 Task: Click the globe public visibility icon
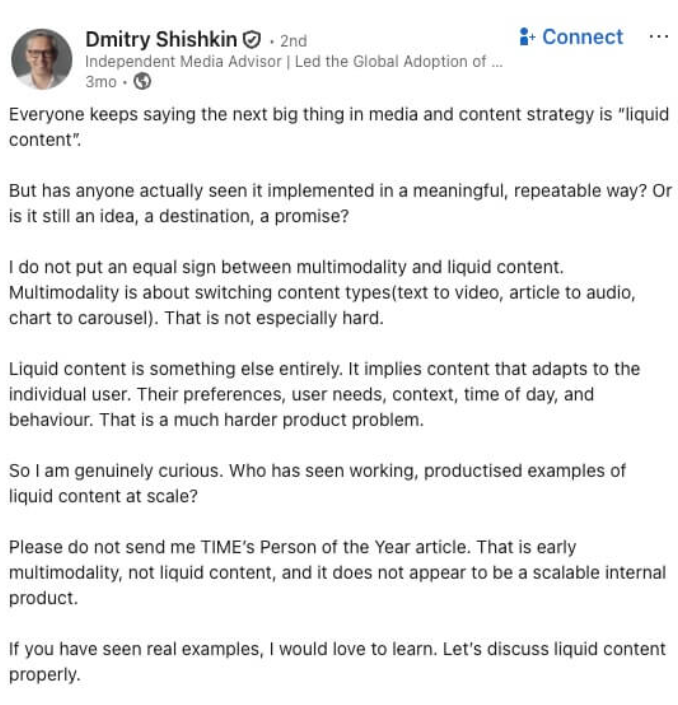click(x=143, y=82)
